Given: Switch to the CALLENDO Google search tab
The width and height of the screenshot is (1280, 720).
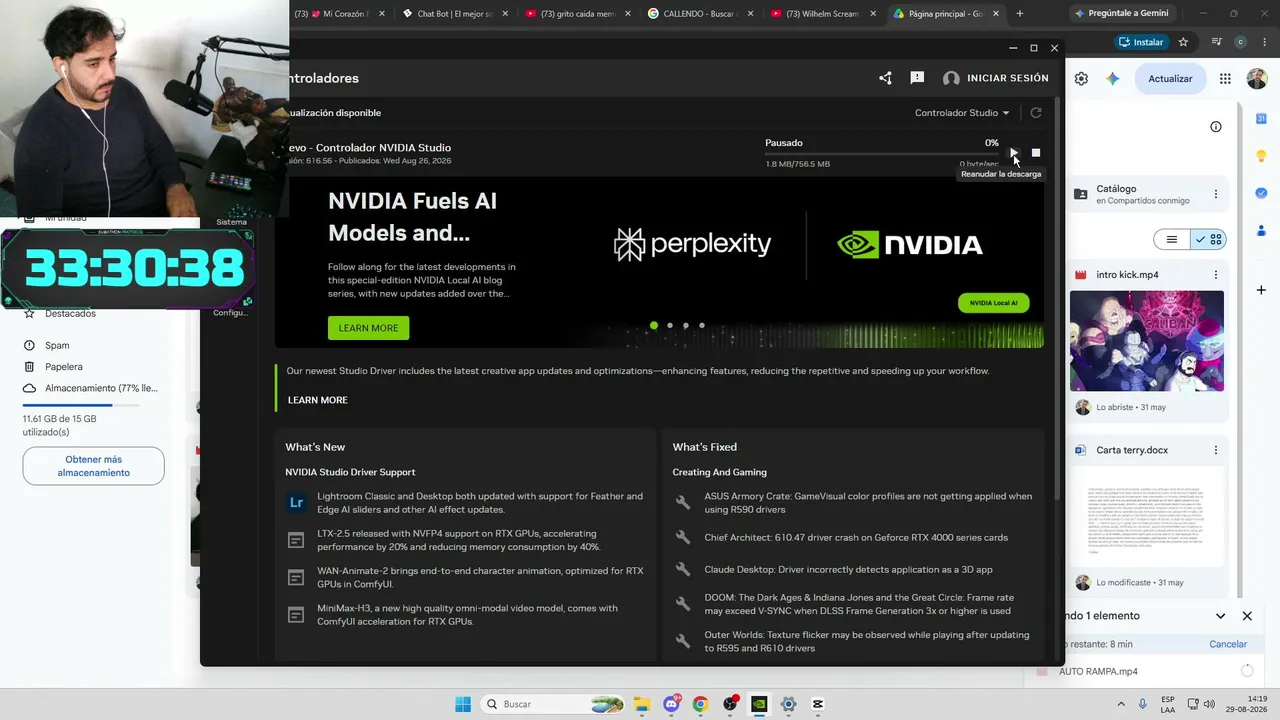Looking at the screenshot, I should tap(700, 14).
